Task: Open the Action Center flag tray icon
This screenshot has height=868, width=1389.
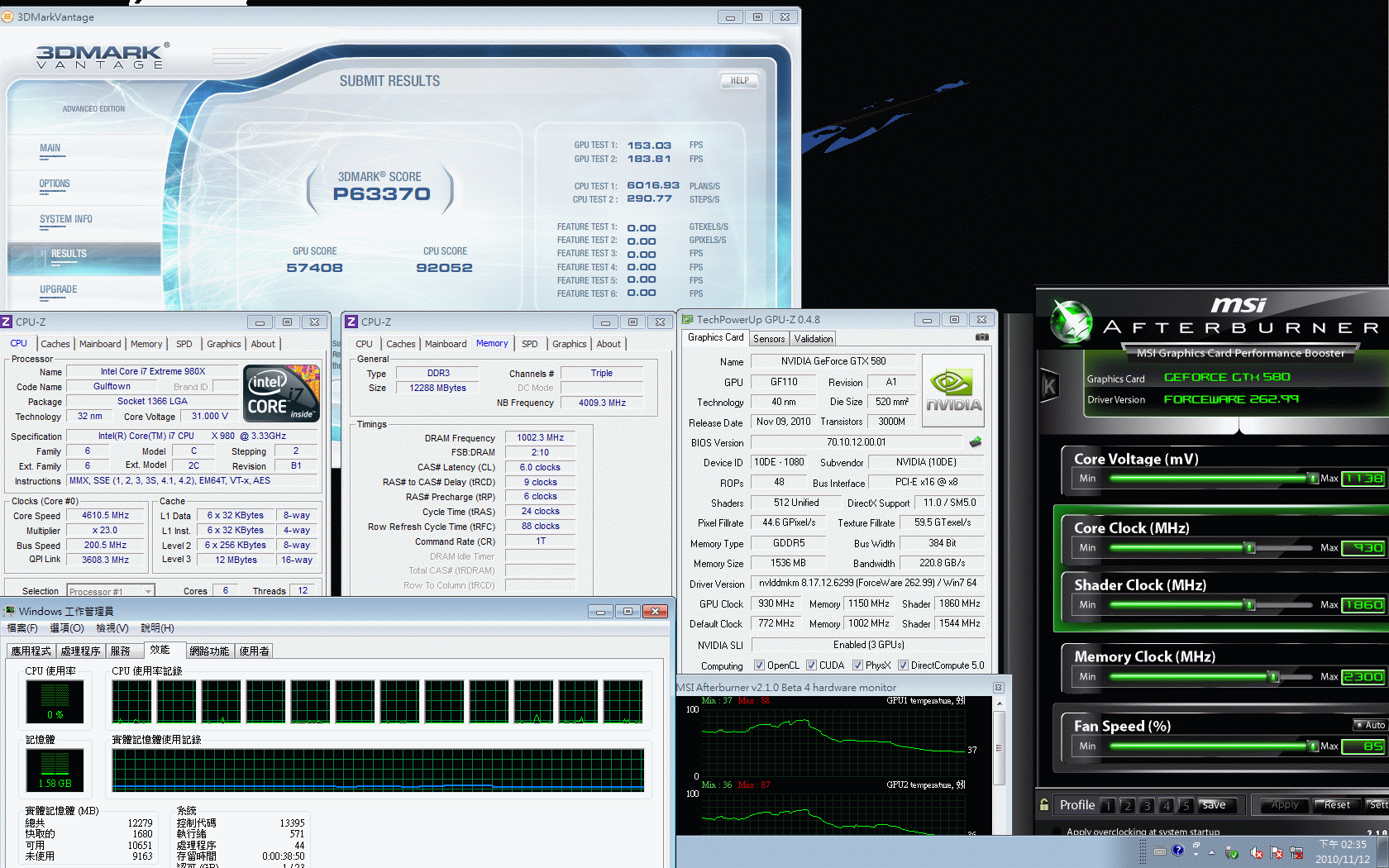Action: tap(1276, 852)
